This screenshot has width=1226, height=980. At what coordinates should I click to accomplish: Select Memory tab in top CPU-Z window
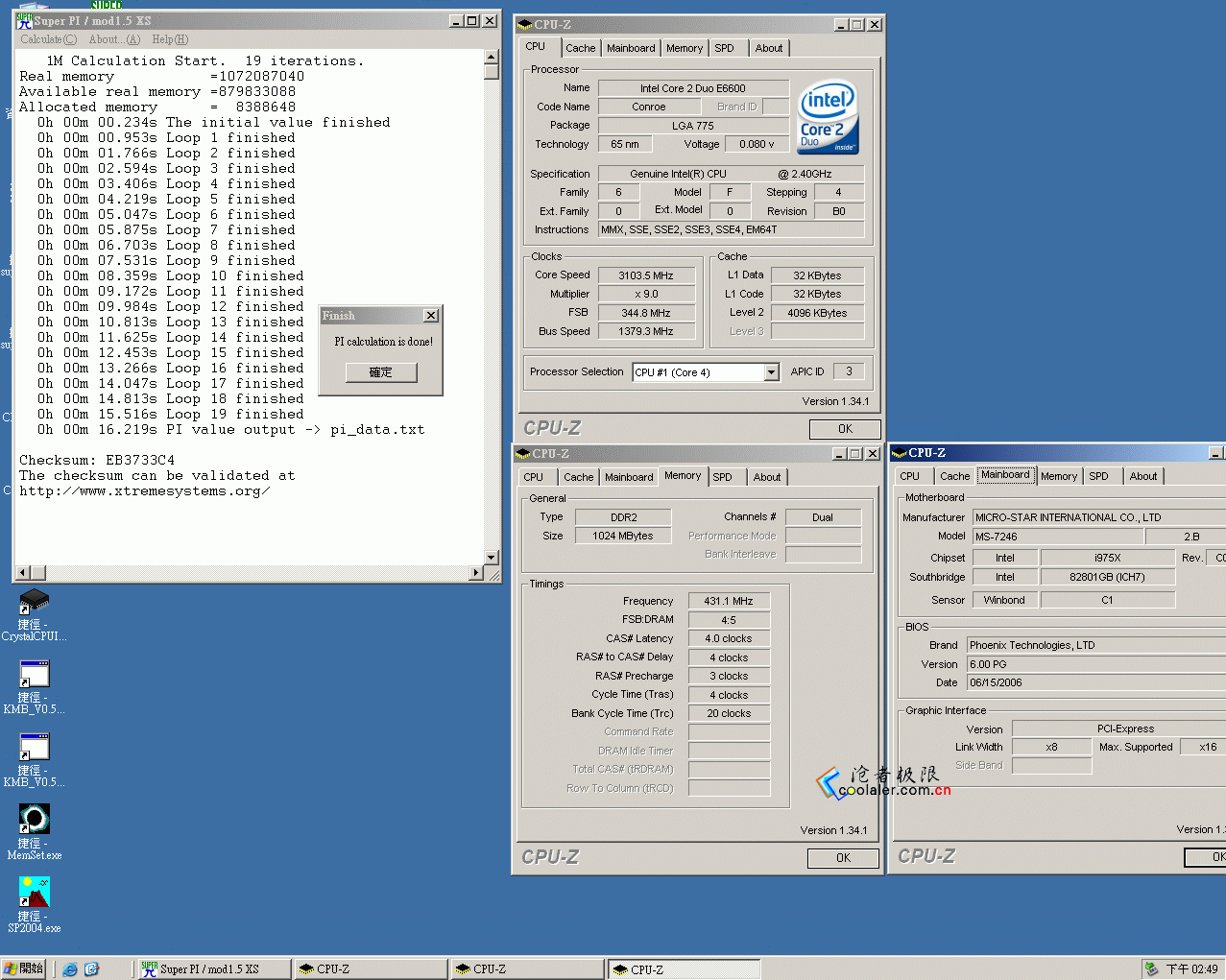tap(685, 48)
